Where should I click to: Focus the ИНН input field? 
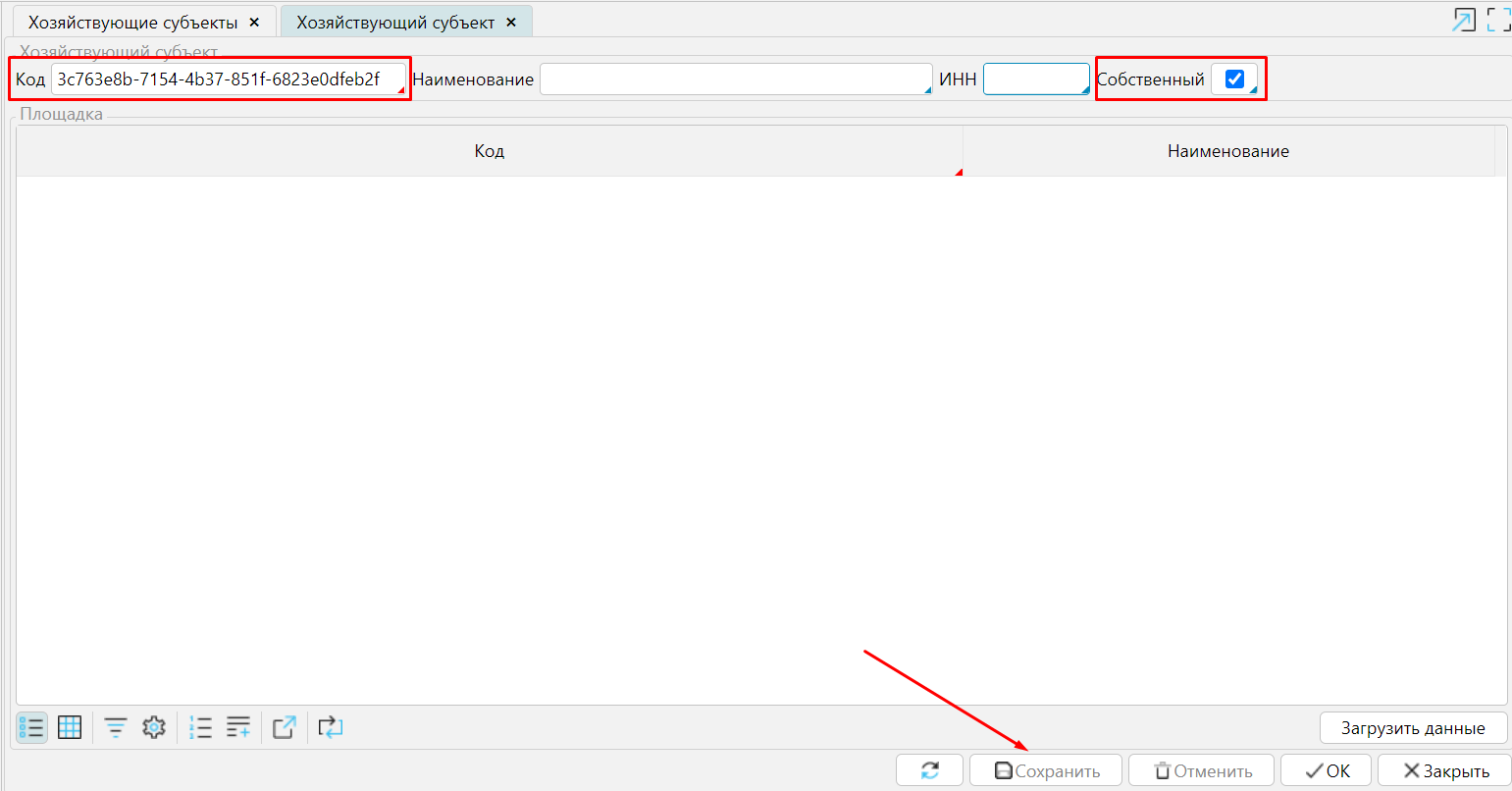pyautogui.click(x=1035, y=79)
